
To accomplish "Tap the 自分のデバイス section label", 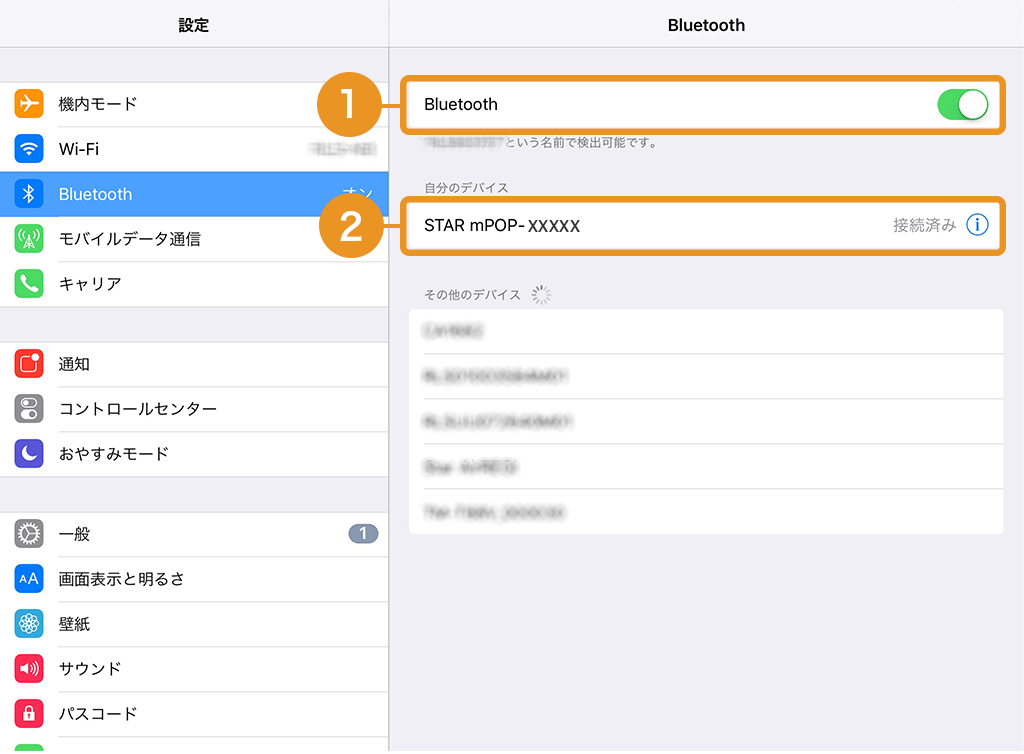I will pos(466,188).
